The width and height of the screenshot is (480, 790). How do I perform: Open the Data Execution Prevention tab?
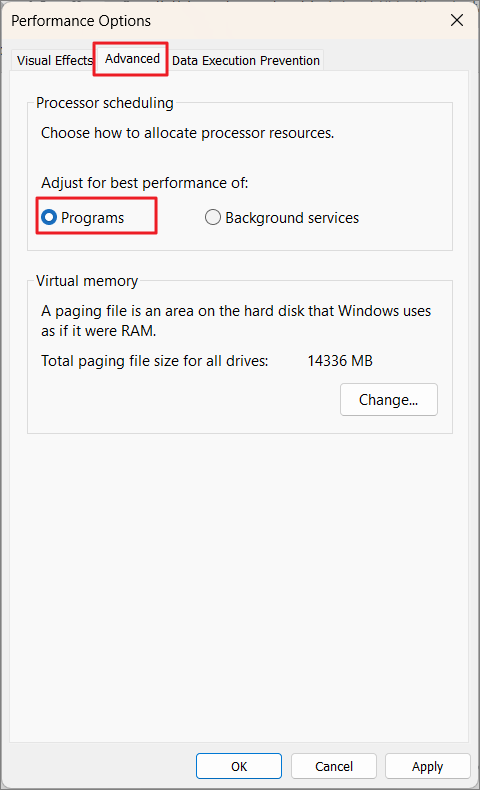click(246, 60)
